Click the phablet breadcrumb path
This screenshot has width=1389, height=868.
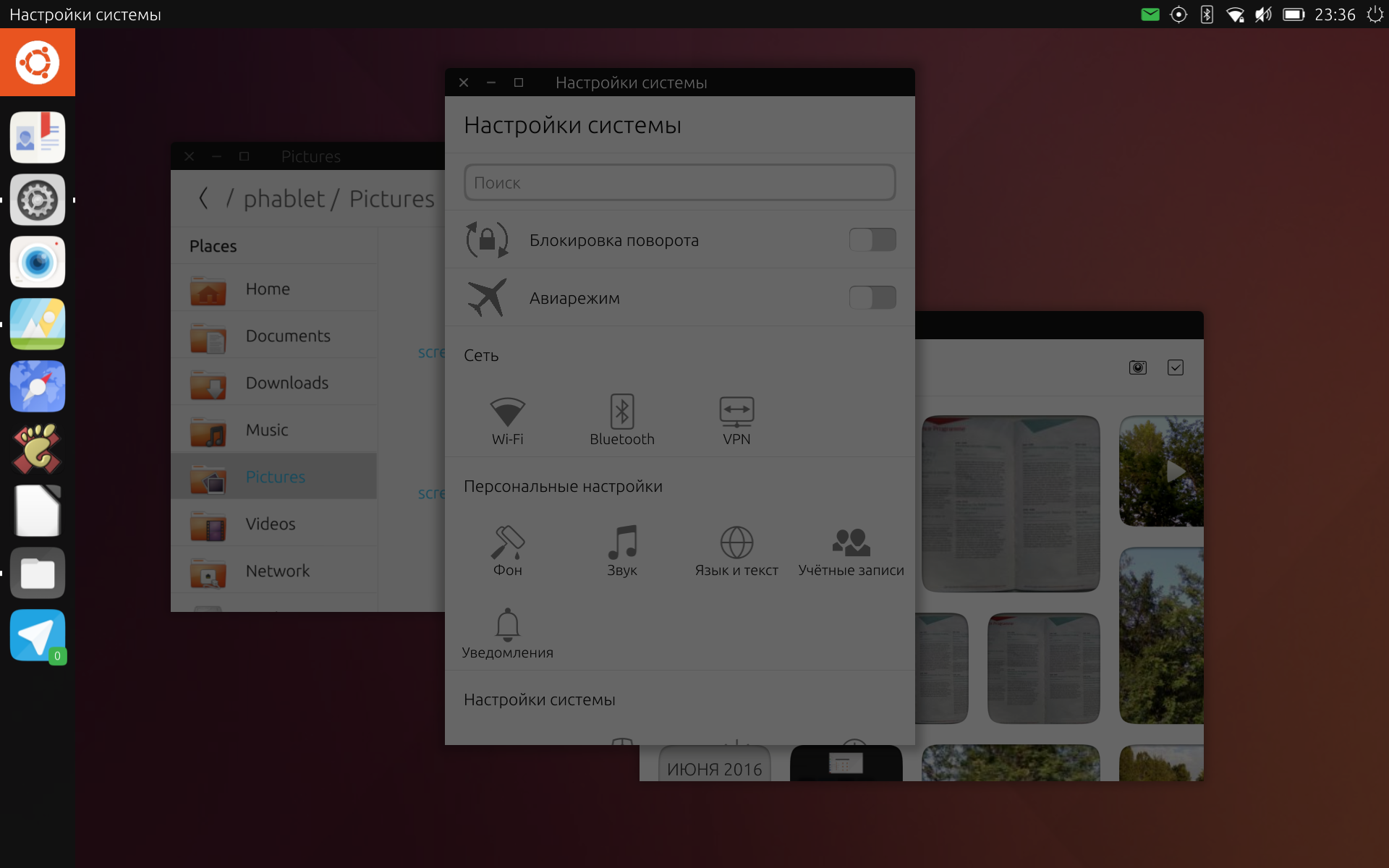point(284,199)
